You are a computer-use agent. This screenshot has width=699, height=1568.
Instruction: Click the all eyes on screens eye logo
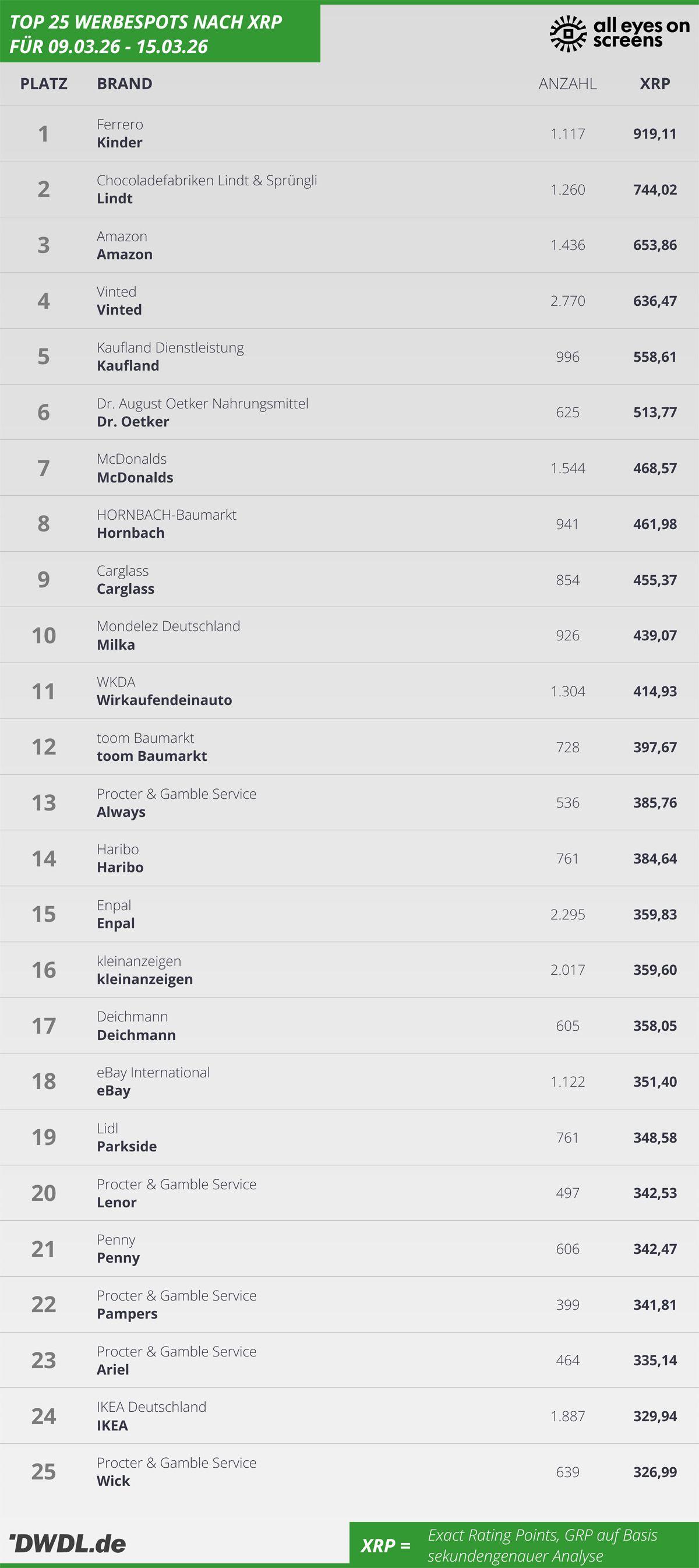[x=567, y=33]
